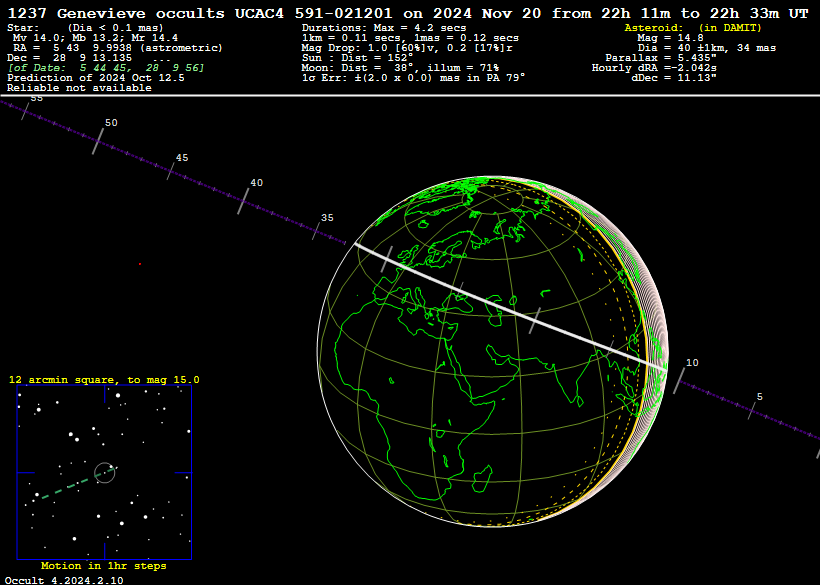Click 'Dia = 40 ±1km, 34 mas' text

(x=707, y=48)
